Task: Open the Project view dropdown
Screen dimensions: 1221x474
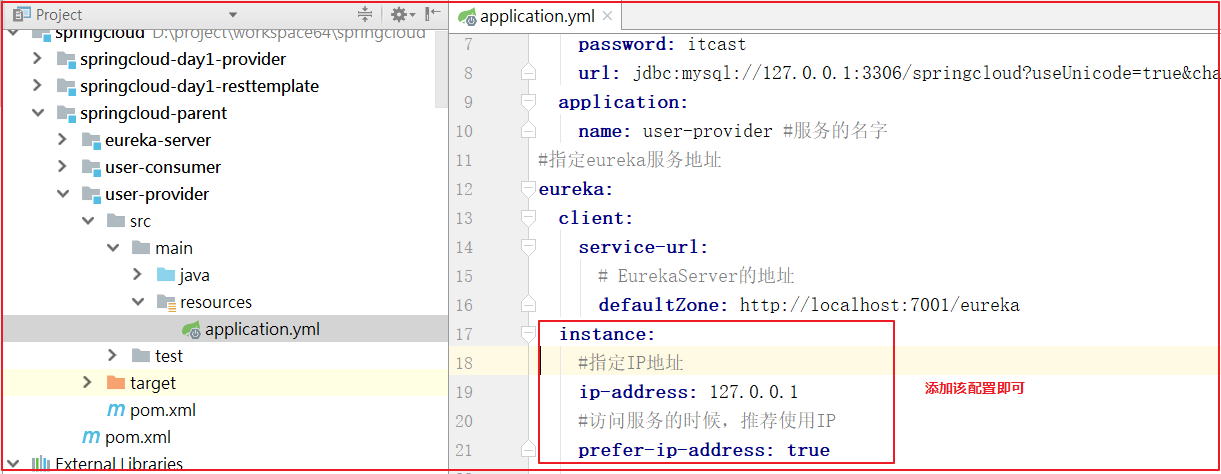Action: pyautogui.click(x=233, y=15)
